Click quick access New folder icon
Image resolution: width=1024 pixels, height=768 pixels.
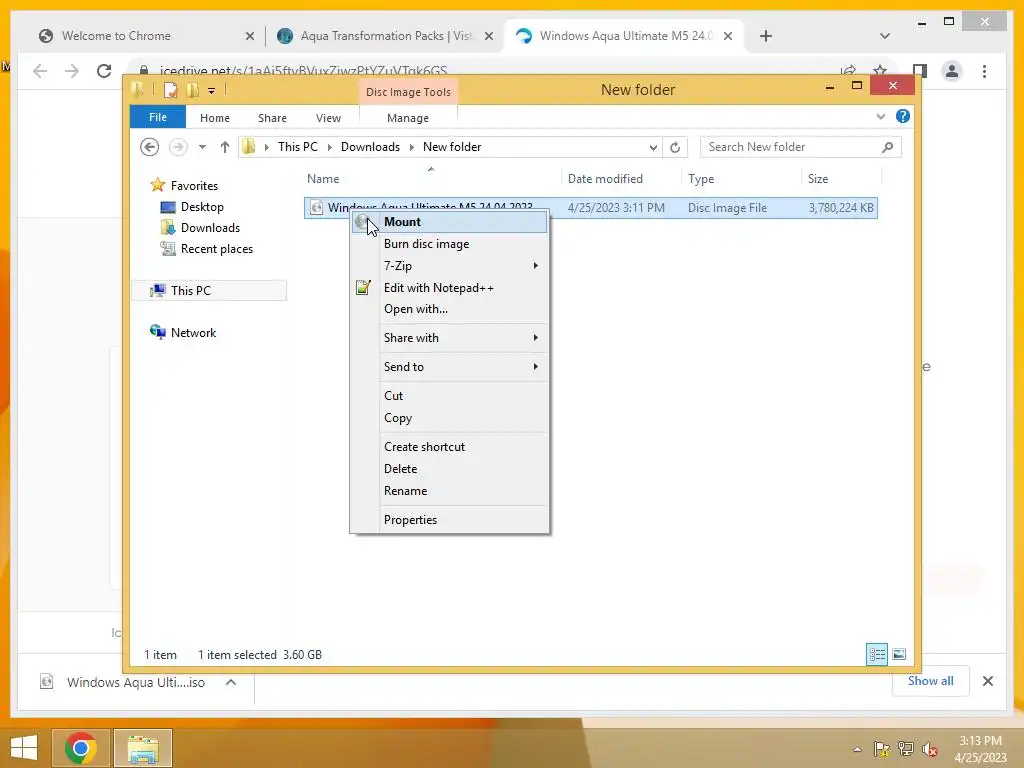pos(193,90)
